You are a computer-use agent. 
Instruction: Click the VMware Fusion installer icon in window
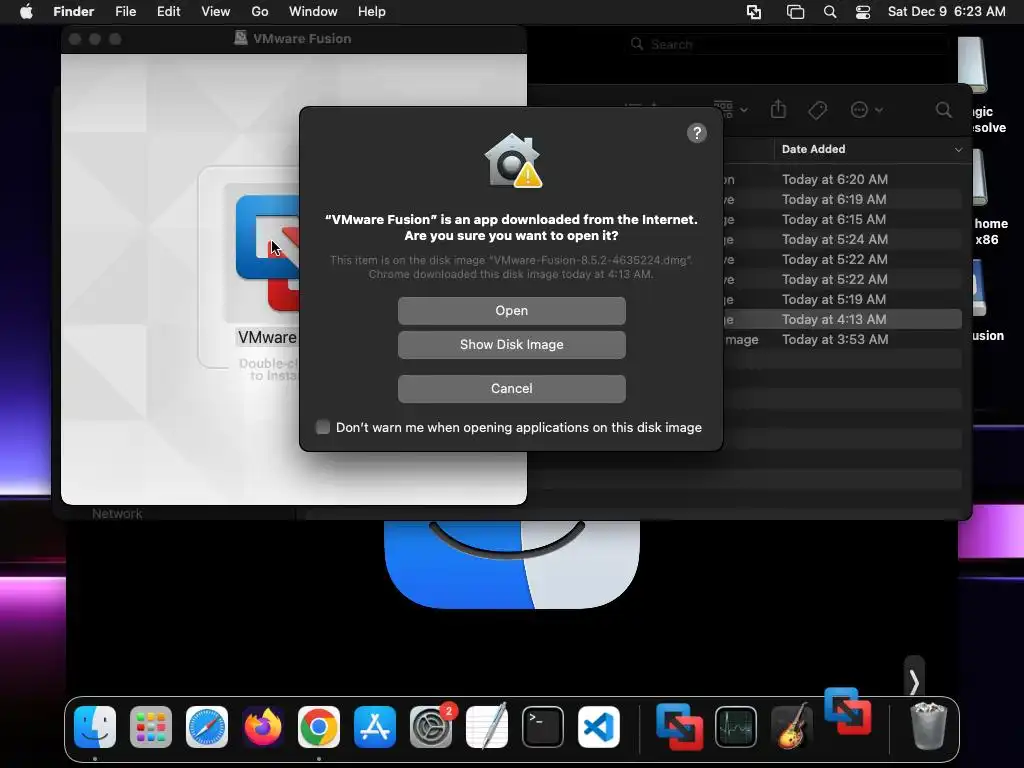266,252
